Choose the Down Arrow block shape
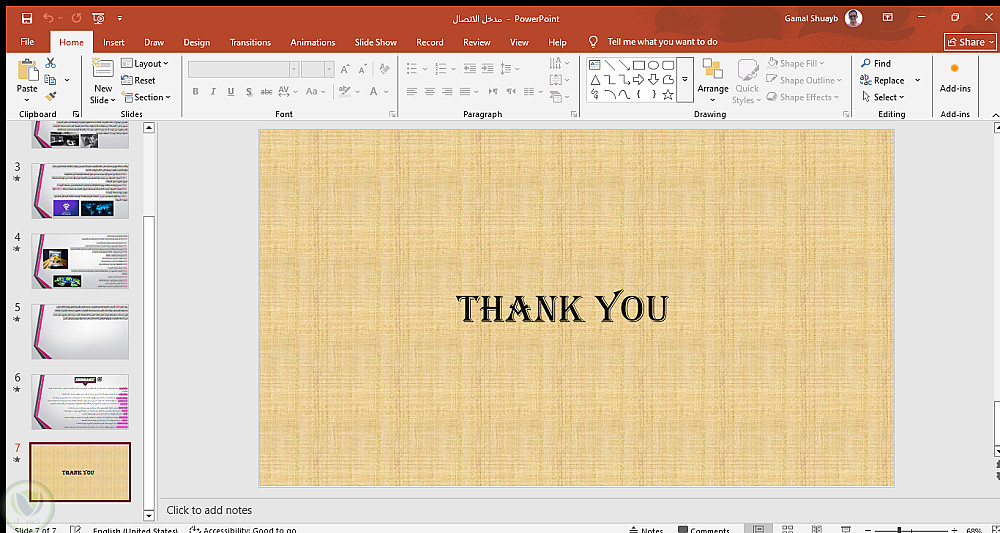1000x533 pixels. [x=654, y=80]
